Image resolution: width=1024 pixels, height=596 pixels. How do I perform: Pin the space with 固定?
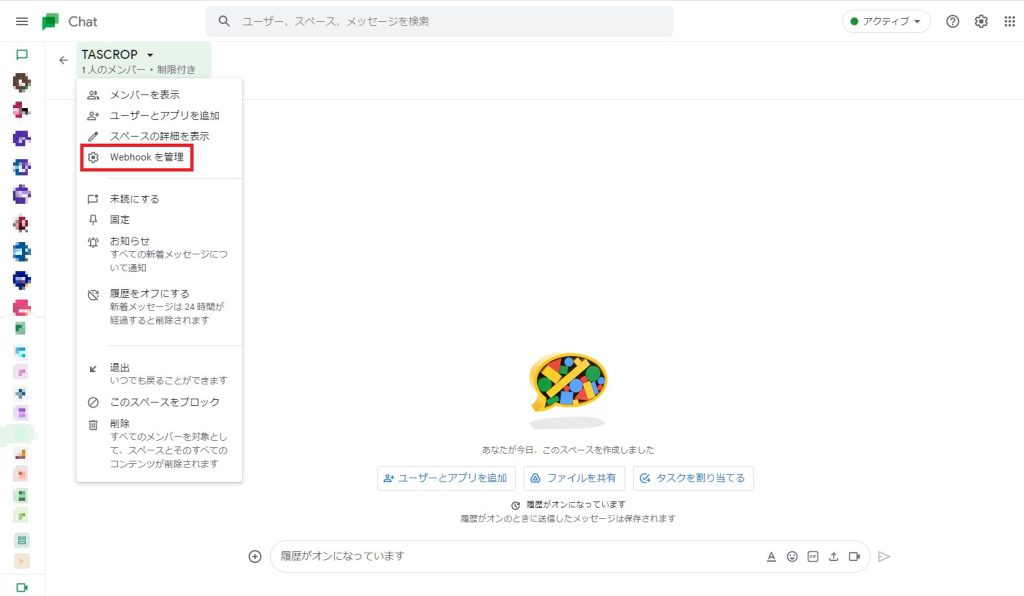(x=159, y=220)
